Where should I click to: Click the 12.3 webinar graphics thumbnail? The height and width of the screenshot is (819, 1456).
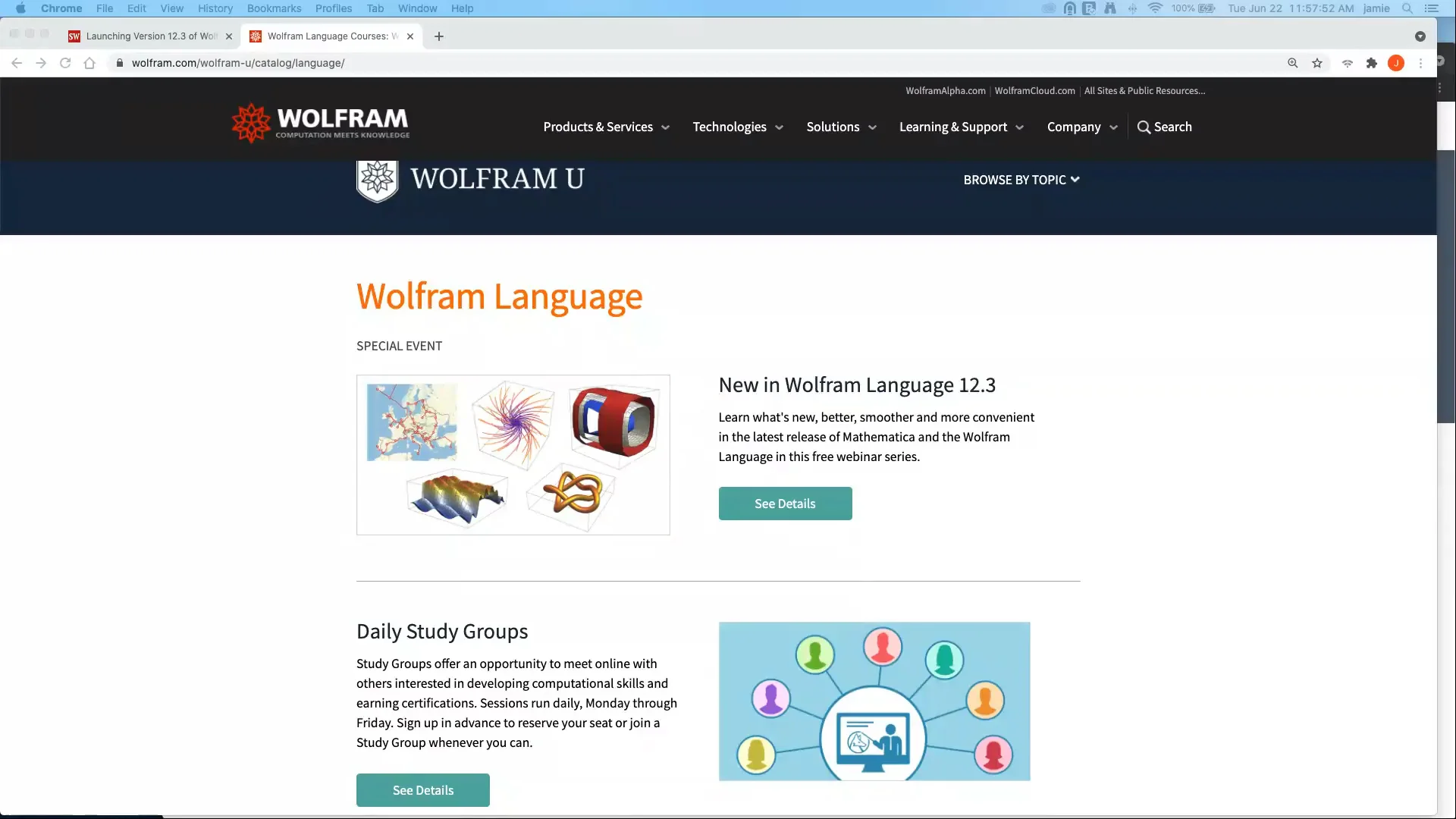[513, 454]
